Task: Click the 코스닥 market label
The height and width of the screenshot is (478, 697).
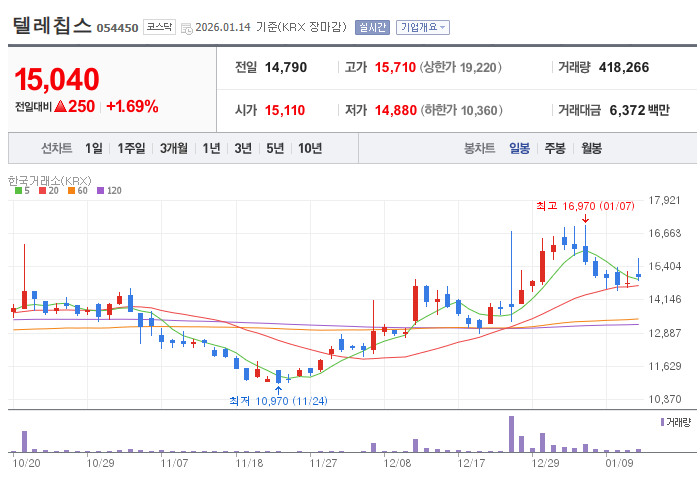Action: [x=159, y=27]
